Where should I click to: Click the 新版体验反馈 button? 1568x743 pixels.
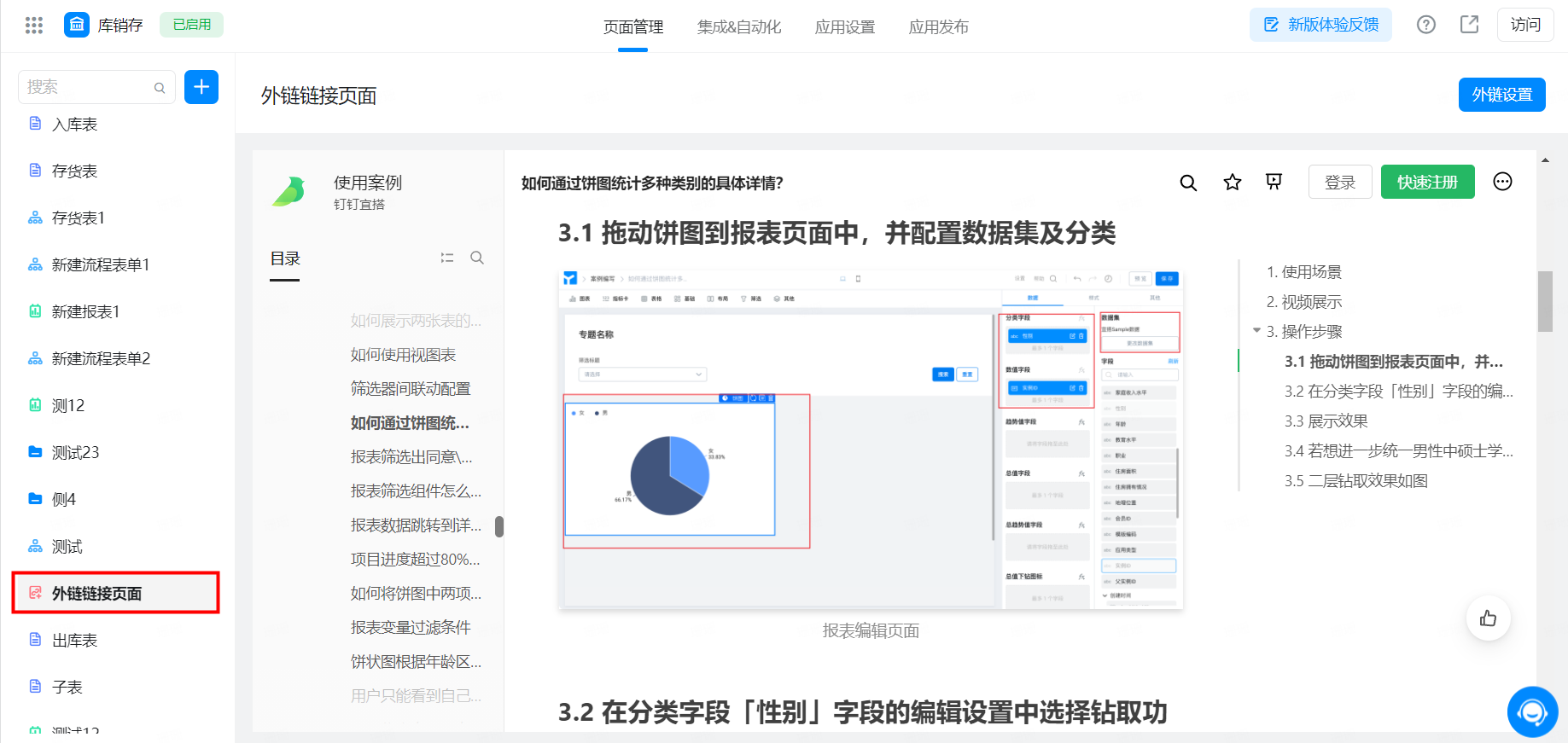pyautogui.click(x=1320, y=25)
